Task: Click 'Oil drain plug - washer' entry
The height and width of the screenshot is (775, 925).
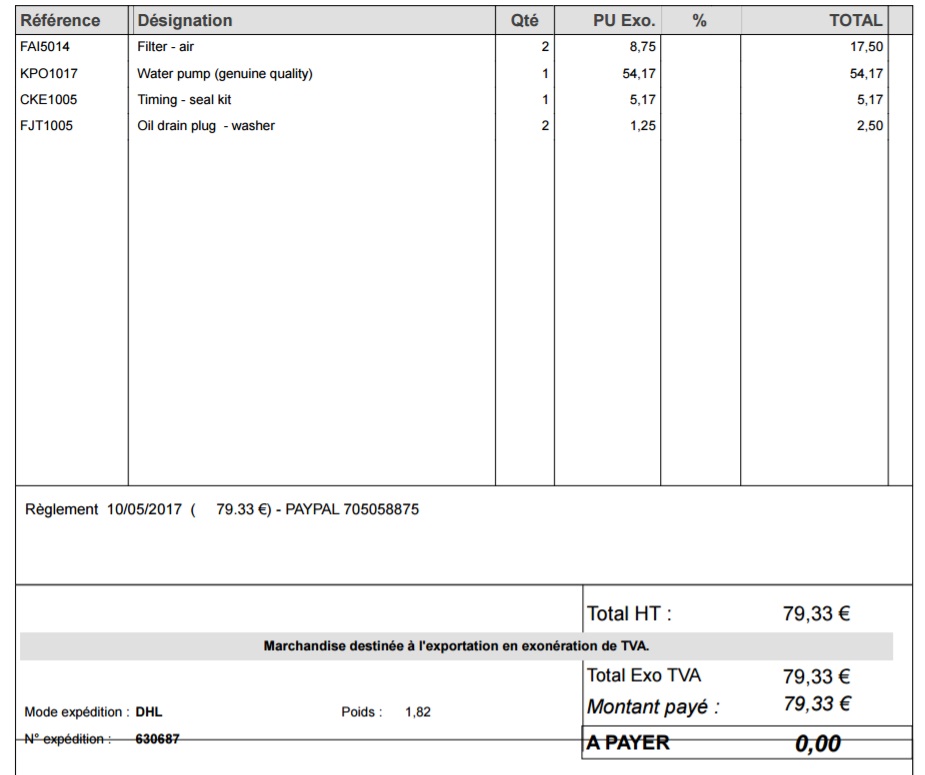Action: click(x=206, y=126)
